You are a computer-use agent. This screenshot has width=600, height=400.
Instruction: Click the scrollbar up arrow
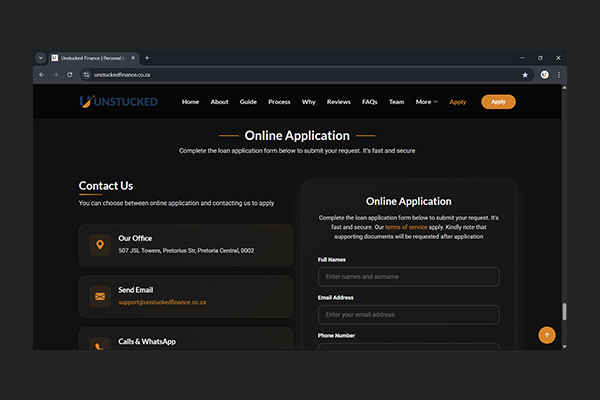(x=564, y=88)
